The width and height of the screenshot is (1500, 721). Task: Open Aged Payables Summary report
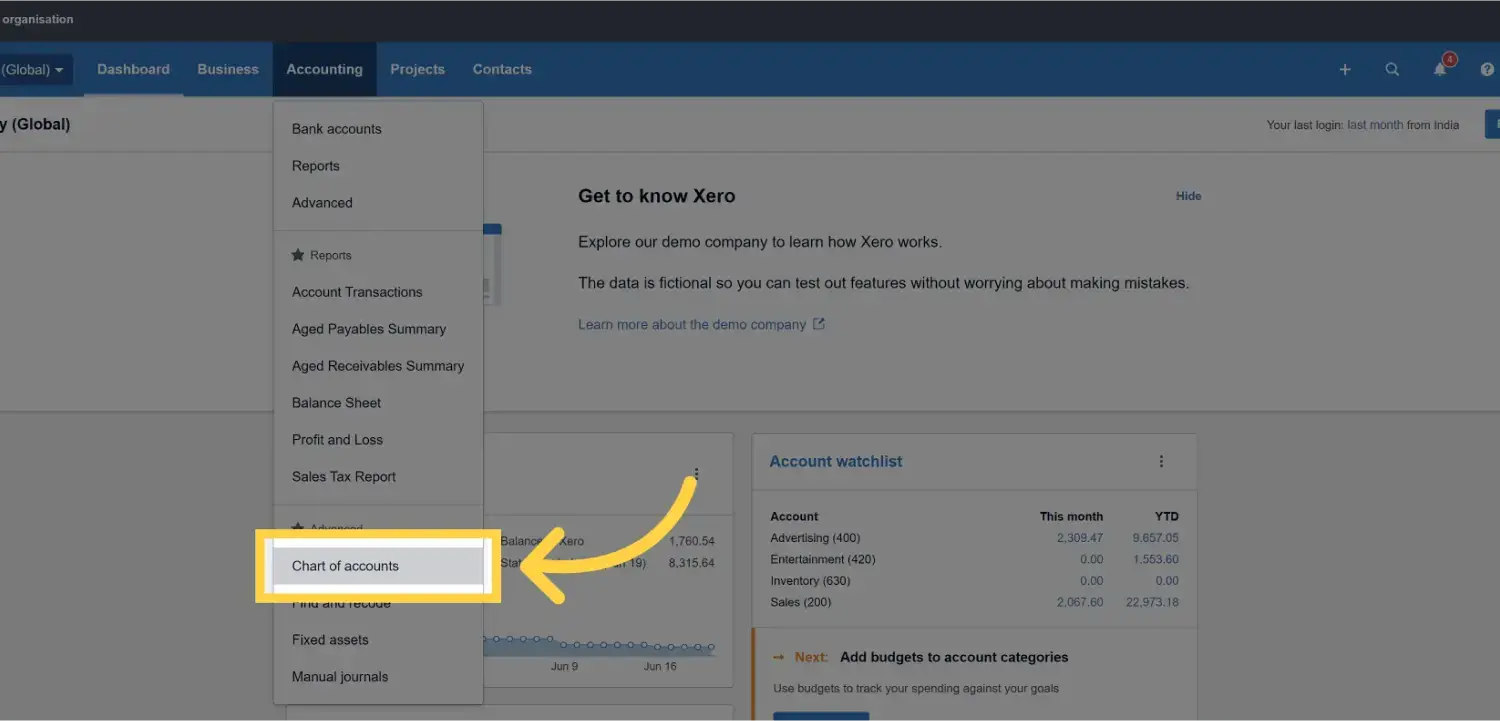378,329
